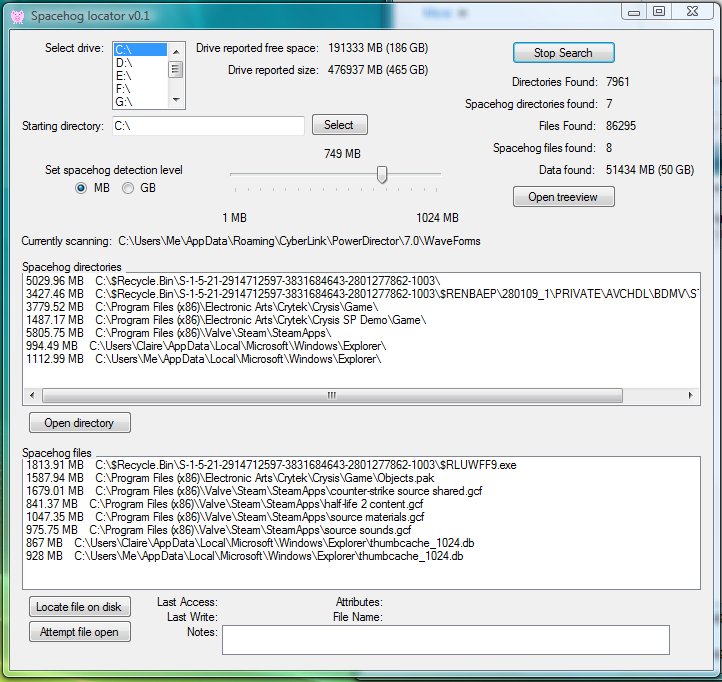The width and height of the screenshot is (722, 682).
Task: Select the MB detection unit radio button
Action: 82,188
